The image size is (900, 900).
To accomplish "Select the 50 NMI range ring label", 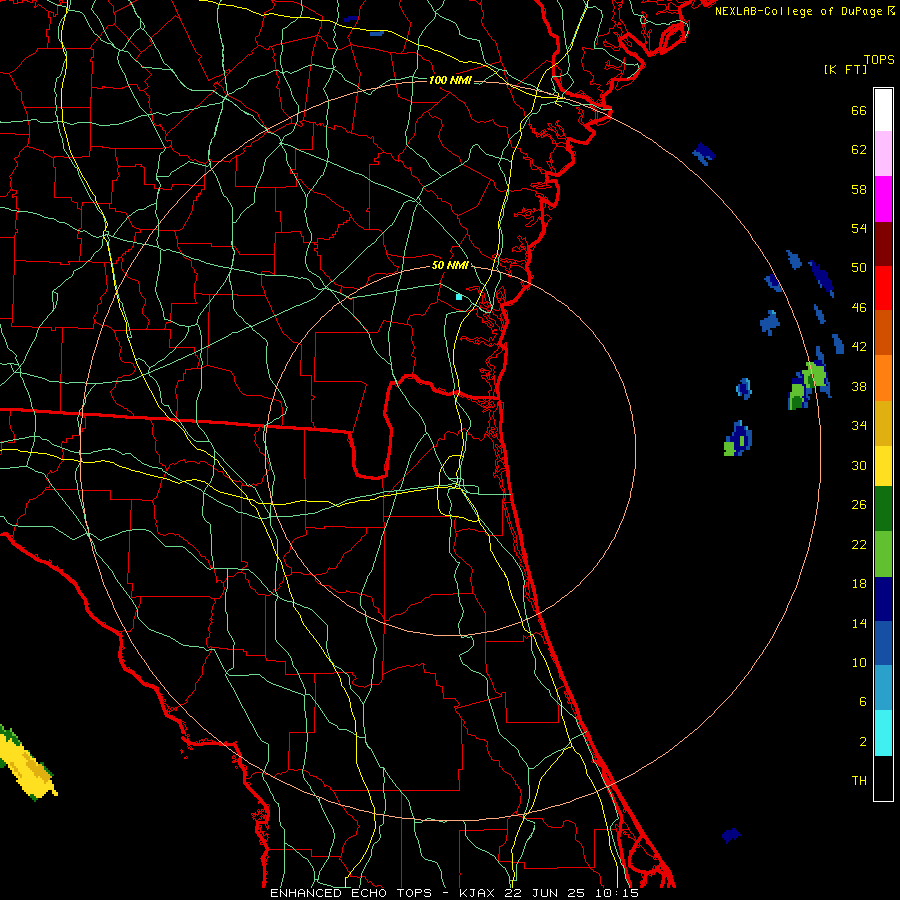I will [x=450, y=265].
